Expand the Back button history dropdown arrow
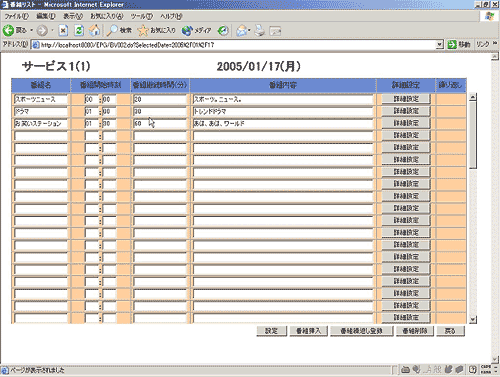The height and width of the screenshot is (377, 500). [31, 31]
